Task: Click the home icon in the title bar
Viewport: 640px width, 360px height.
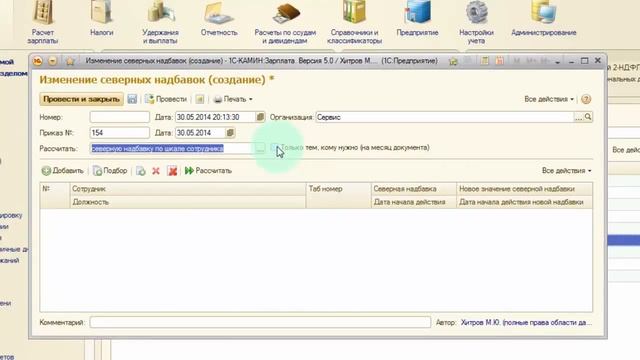Action: pos(453,61)
